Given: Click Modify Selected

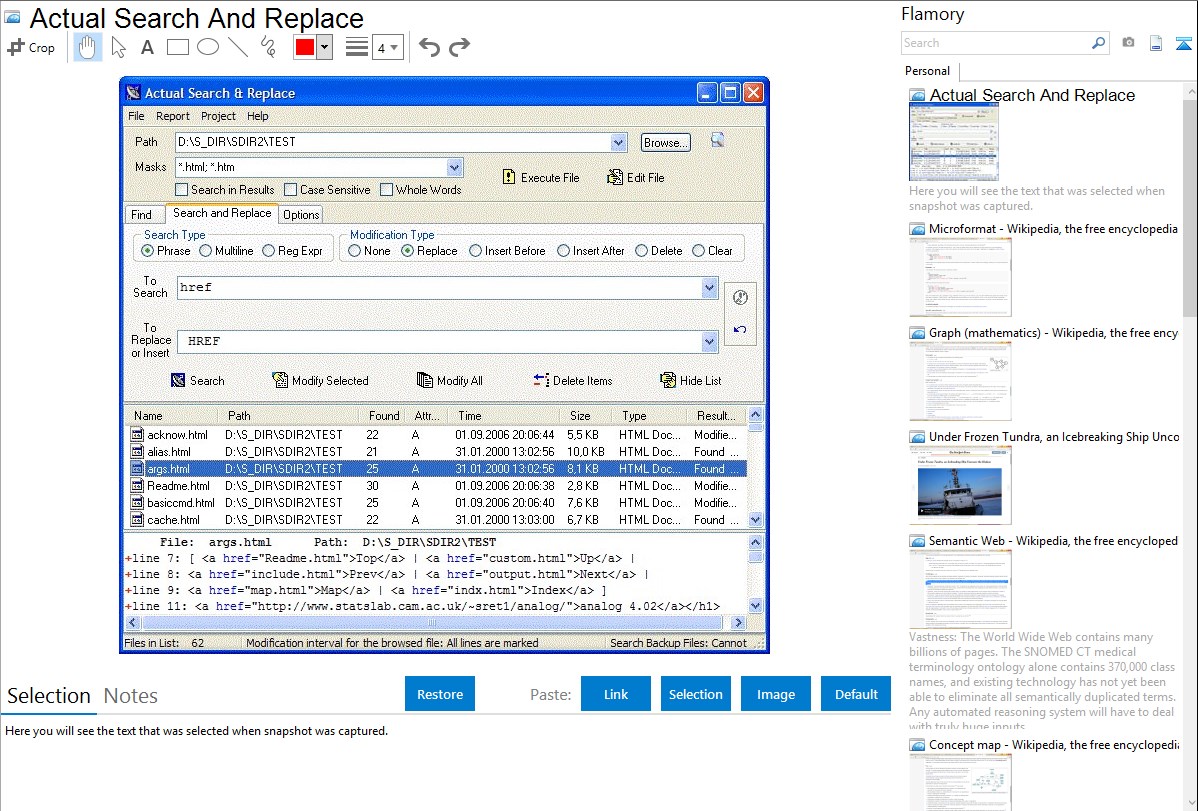Looking at the screenshot, I should point(320,381).
